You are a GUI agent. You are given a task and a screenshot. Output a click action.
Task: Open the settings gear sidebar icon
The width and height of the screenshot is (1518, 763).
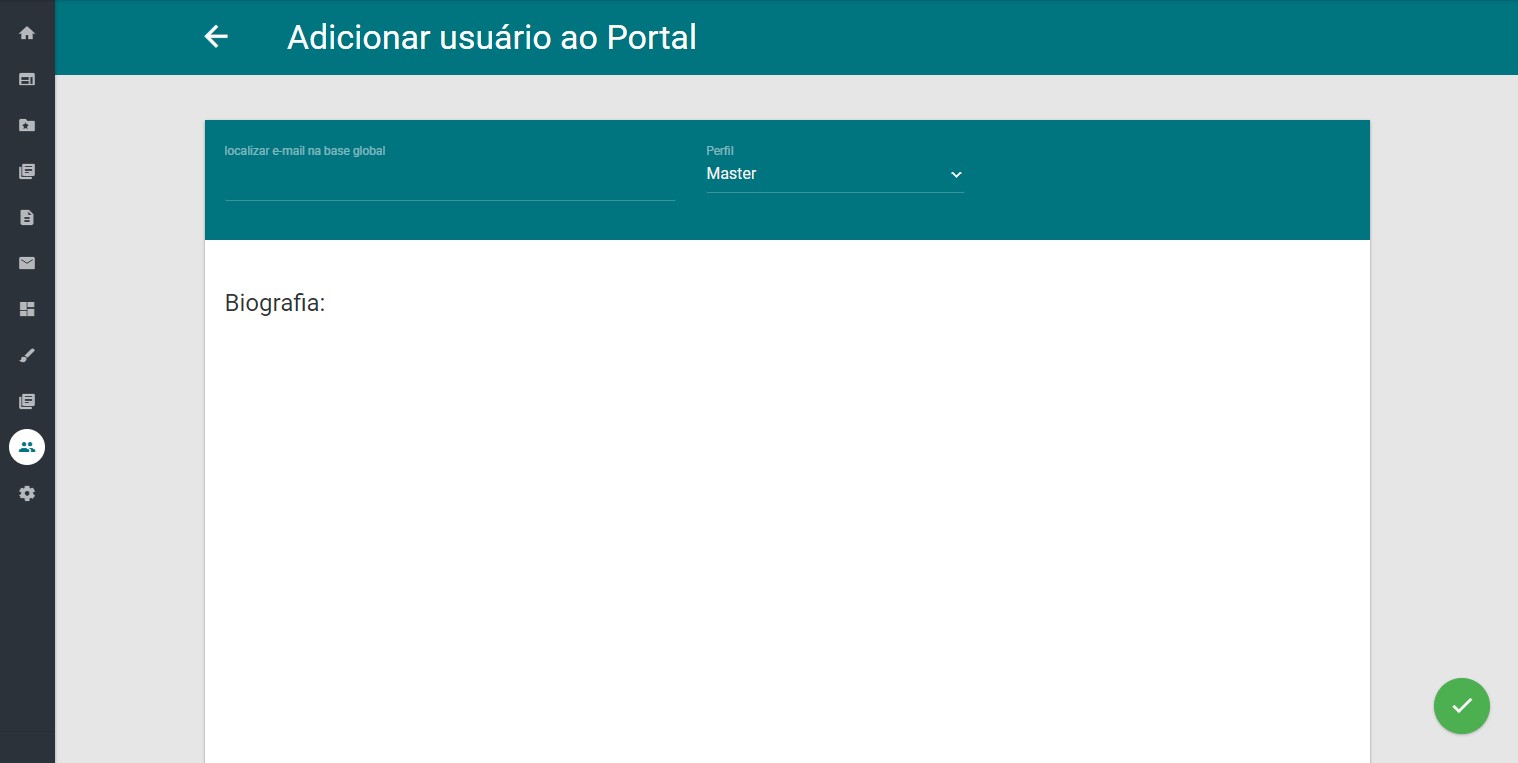point(27,493)
